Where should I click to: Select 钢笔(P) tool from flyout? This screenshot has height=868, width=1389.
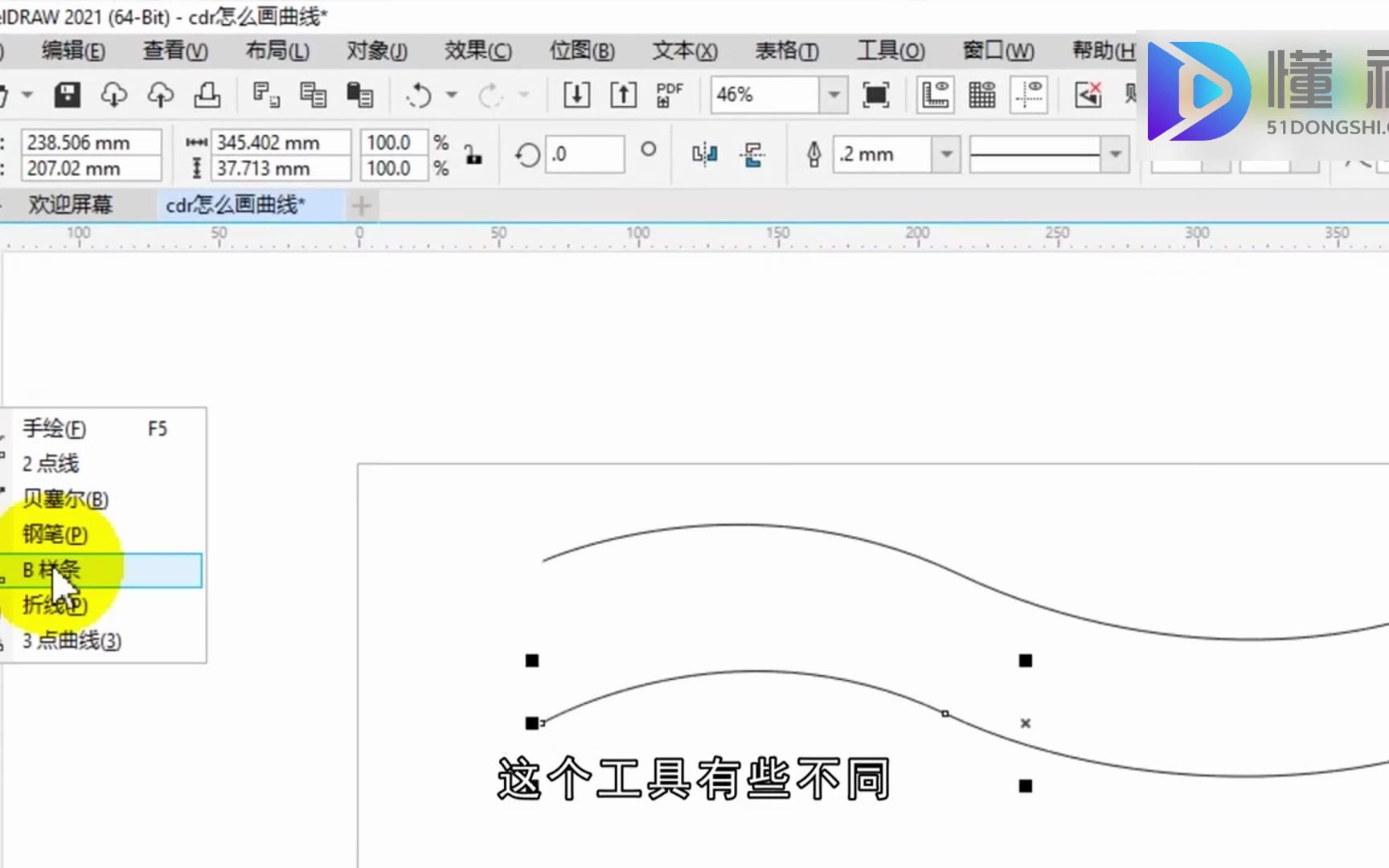pos(104,534)
